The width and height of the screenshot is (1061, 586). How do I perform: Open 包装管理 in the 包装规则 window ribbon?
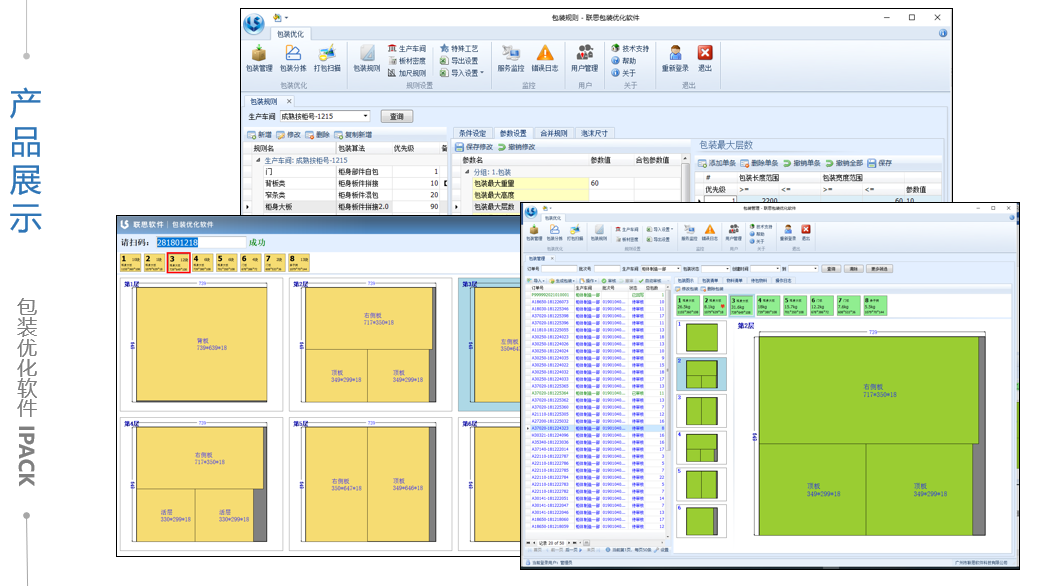tap(258, 57)
